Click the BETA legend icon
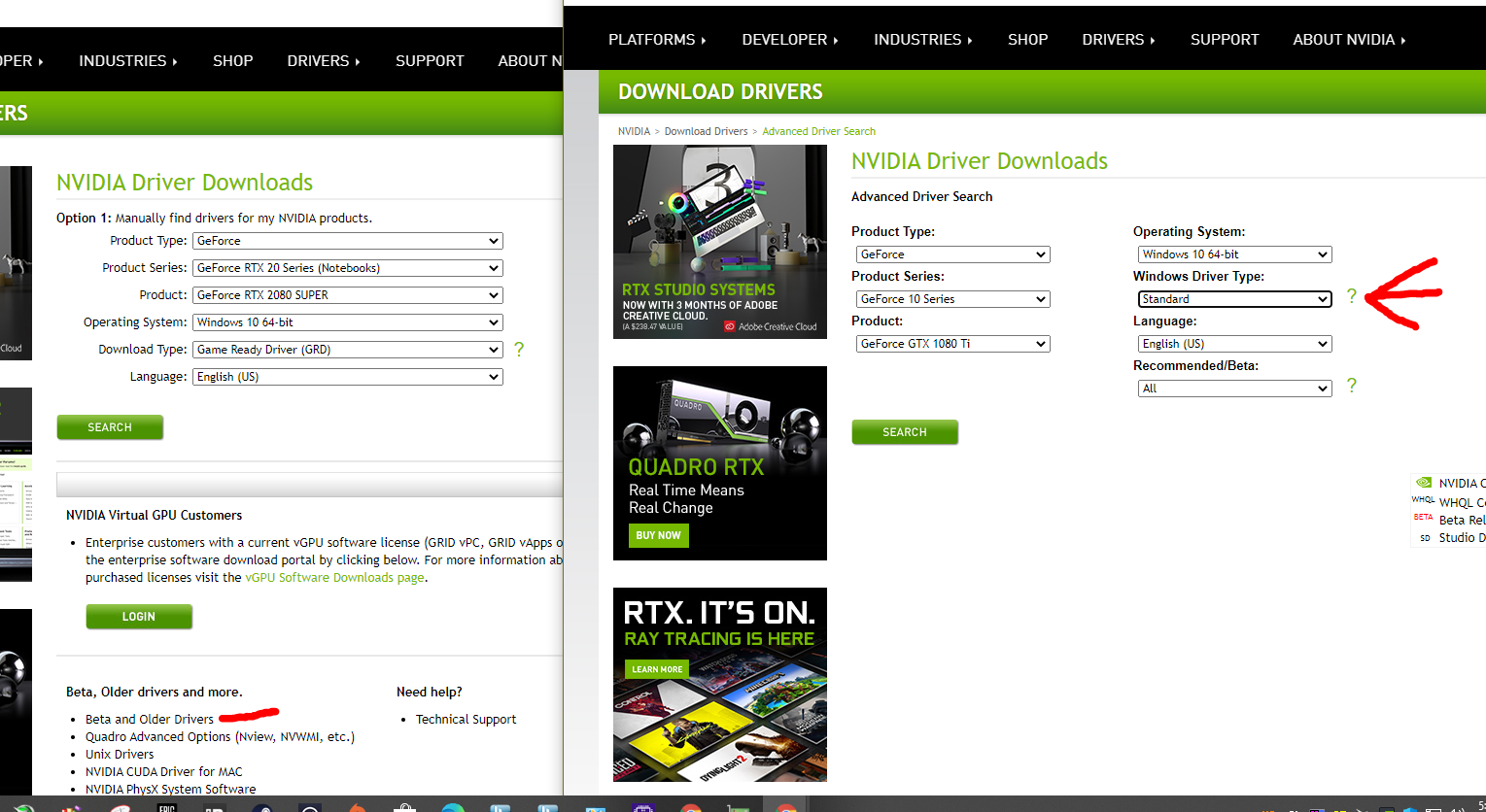 1423,518
